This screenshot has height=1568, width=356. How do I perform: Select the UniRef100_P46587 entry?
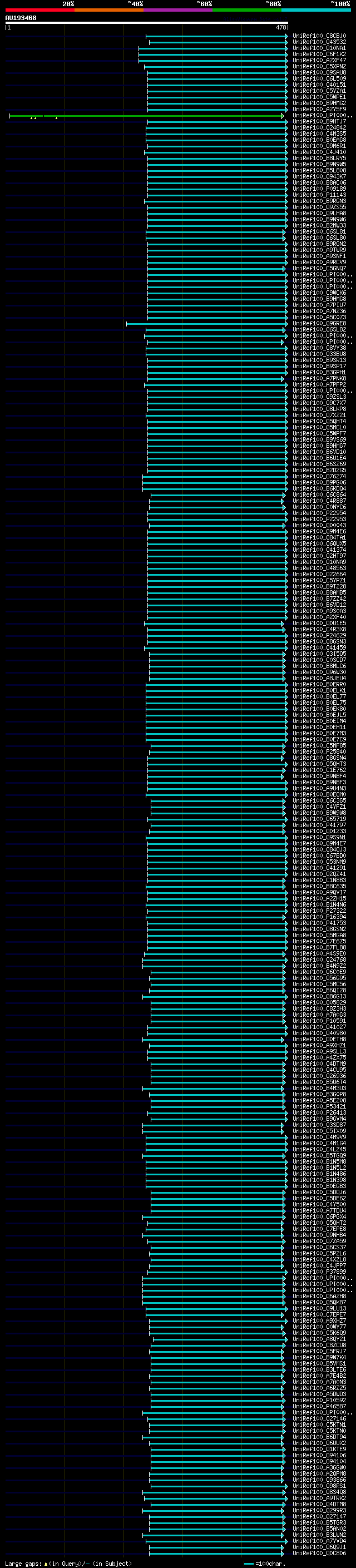(319, 1406)
